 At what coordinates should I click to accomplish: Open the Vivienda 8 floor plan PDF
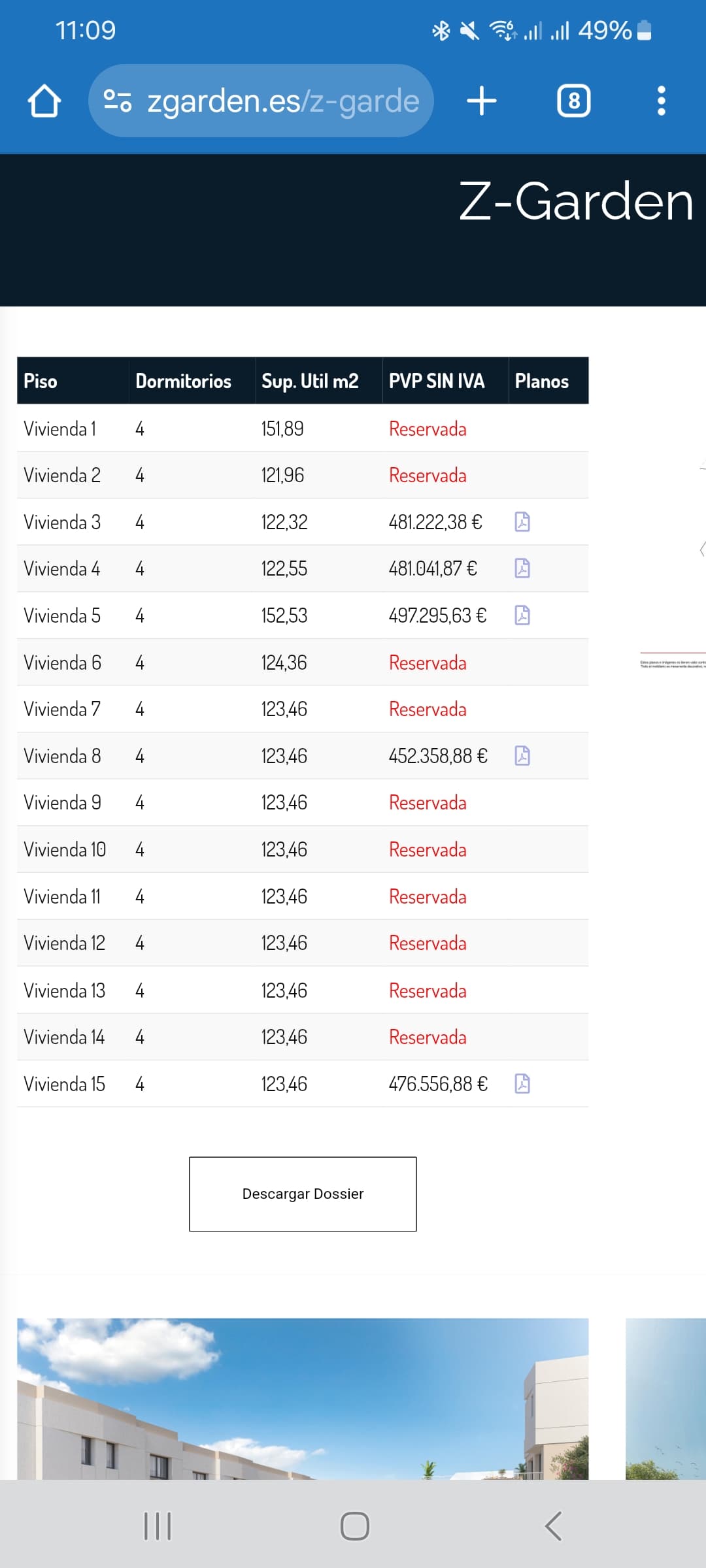click(x=522, y=756)
